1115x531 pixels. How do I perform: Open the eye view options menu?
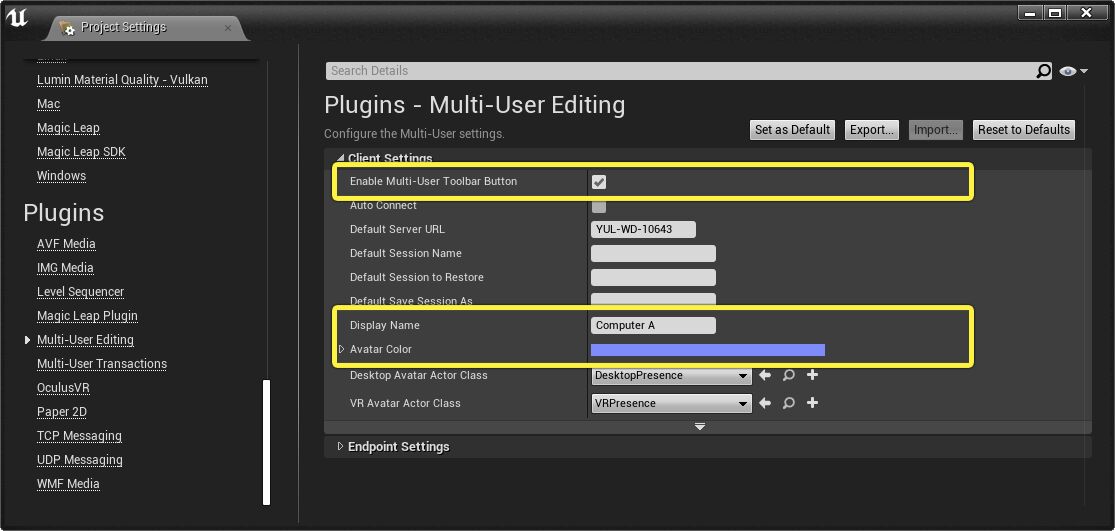point(1072,71)
